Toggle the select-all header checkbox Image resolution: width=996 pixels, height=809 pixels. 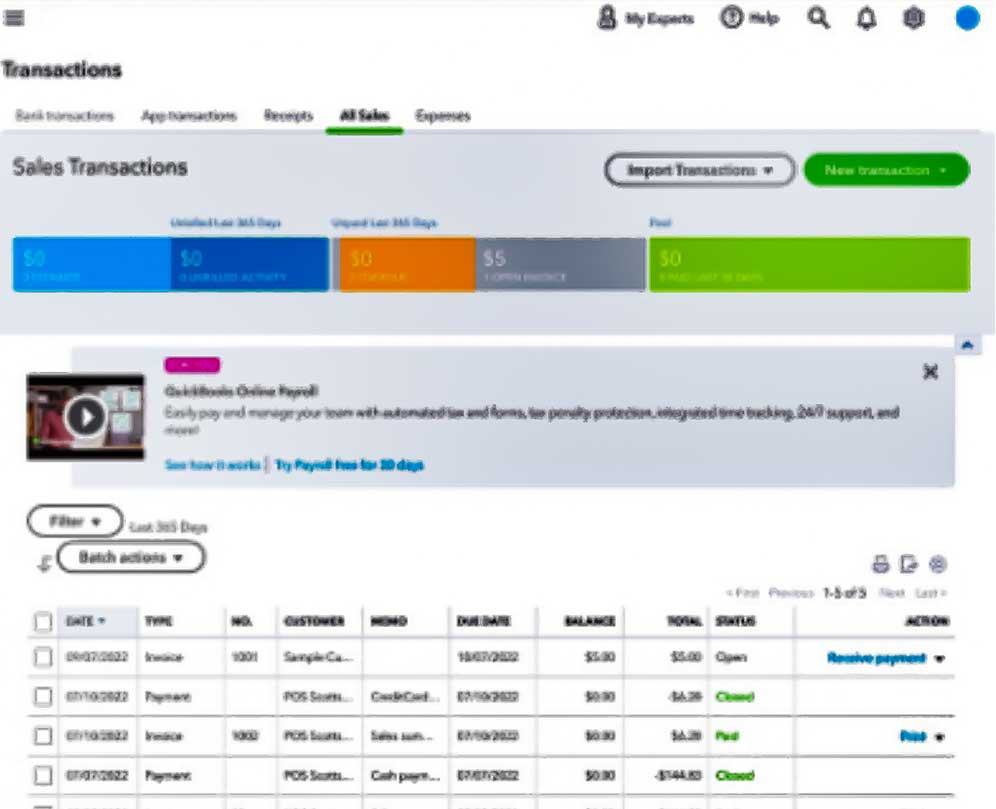click(43, 622)
